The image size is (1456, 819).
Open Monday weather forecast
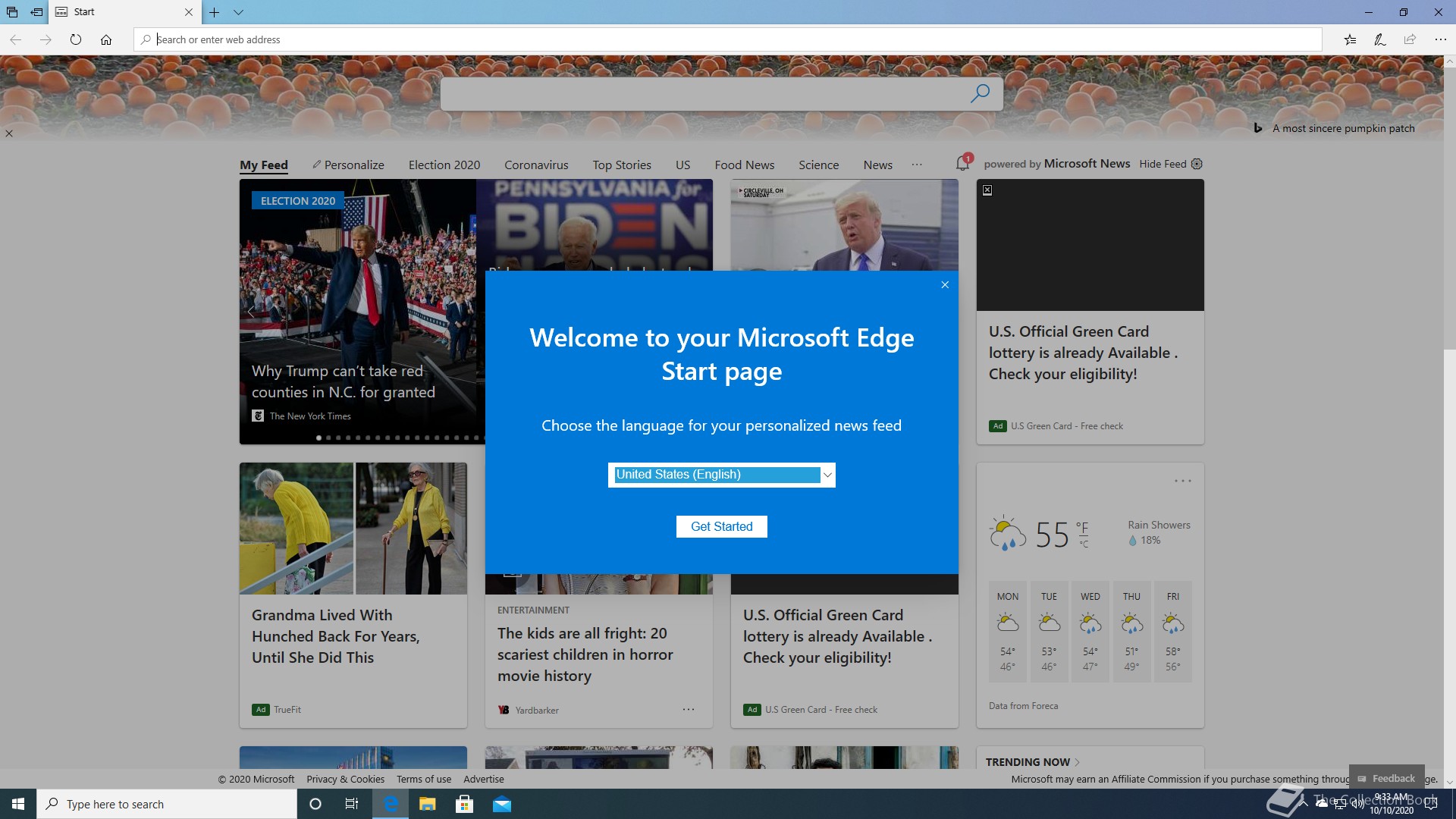click(x=1008, y=632)
